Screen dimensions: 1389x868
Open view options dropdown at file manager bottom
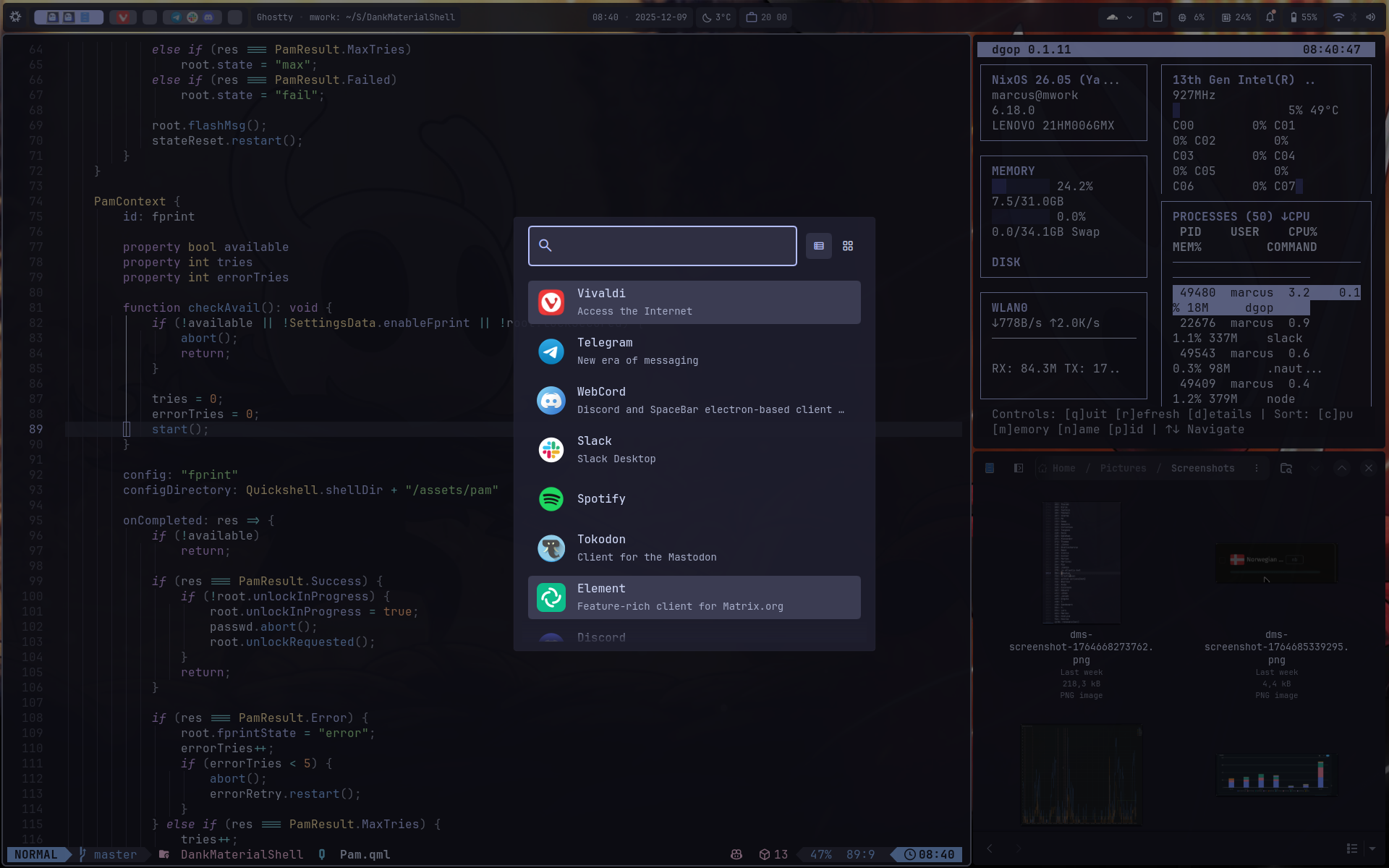coord(1372,848)
